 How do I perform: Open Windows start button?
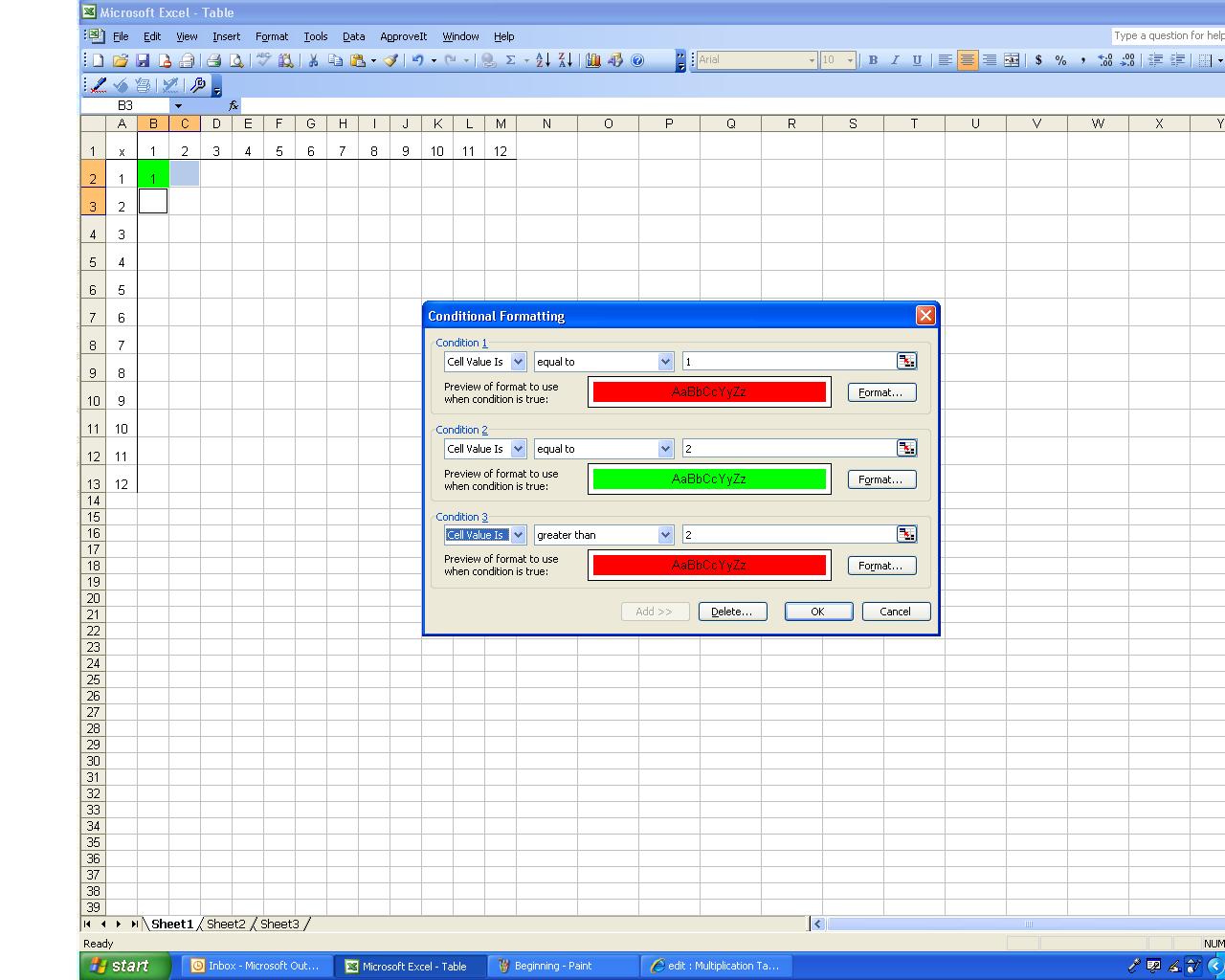pyautogui.click(x=125, y=966)
